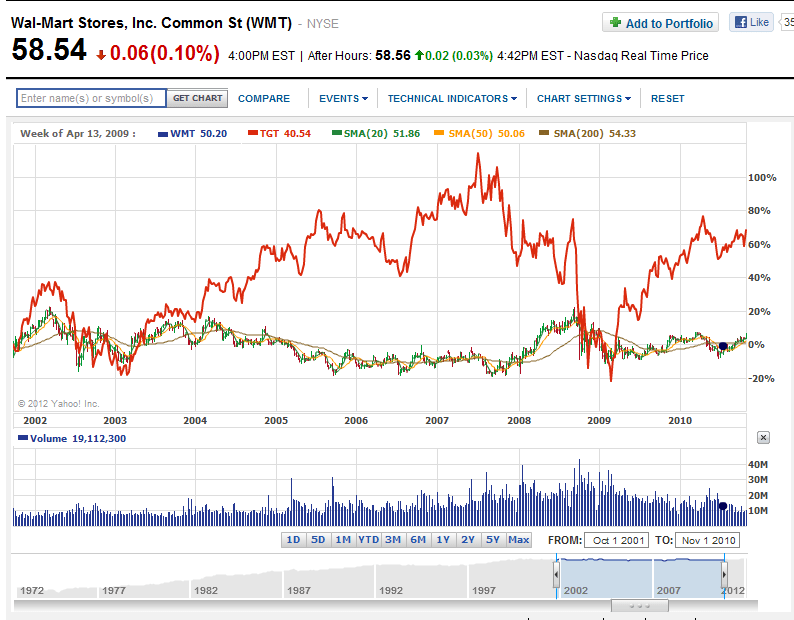
Task: Click the Compare link
Action: pyautogui.click(x=264, y=99)
